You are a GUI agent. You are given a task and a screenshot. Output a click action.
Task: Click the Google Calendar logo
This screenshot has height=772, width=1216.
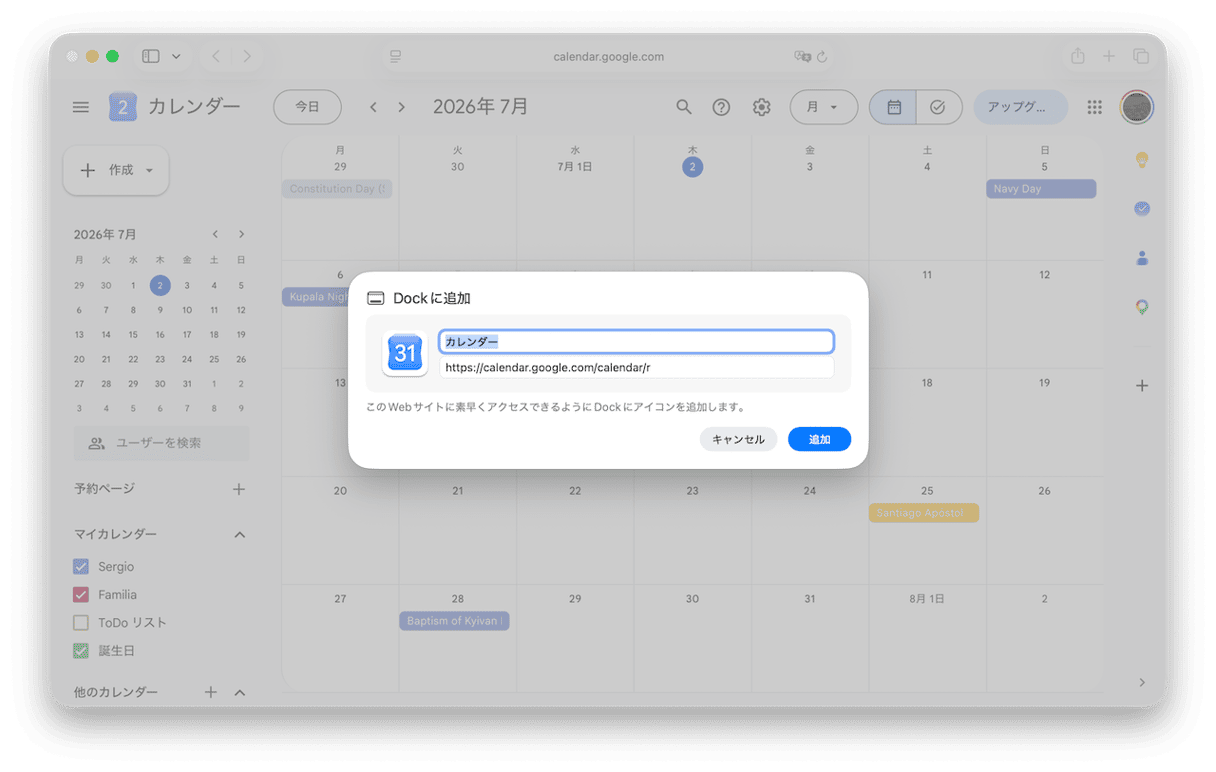click(x=122, y=107)
